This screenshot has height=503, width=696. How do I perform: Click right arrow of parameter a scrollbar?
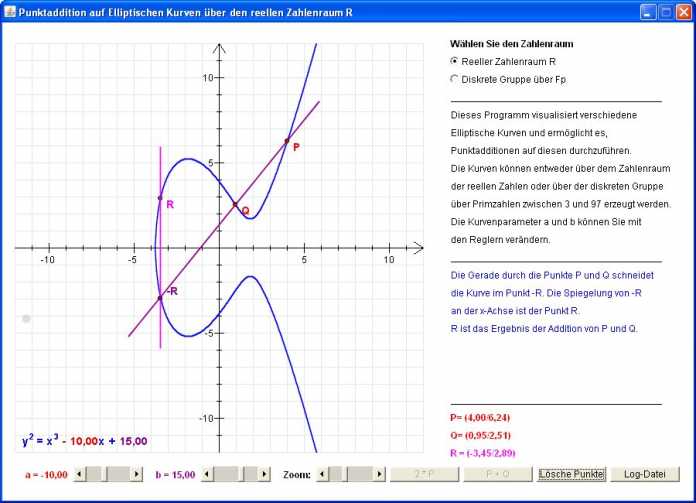point(136,474)
